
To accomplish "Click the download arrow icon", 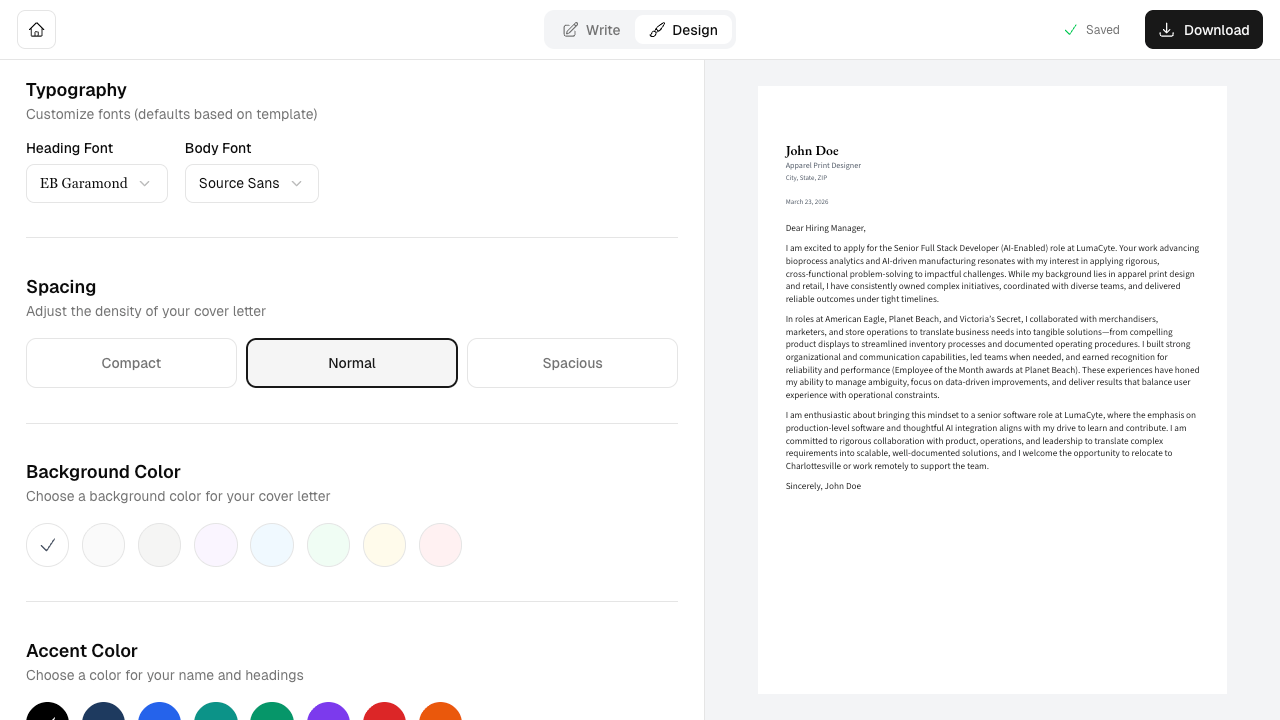I will pyautogui.click(x=1166, y=30).
